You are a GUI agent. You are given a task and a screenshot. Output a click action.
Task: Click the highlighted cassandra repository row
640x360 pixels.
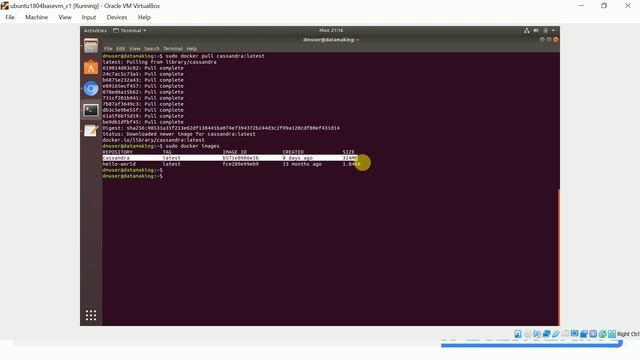click(x=230, y=158)
